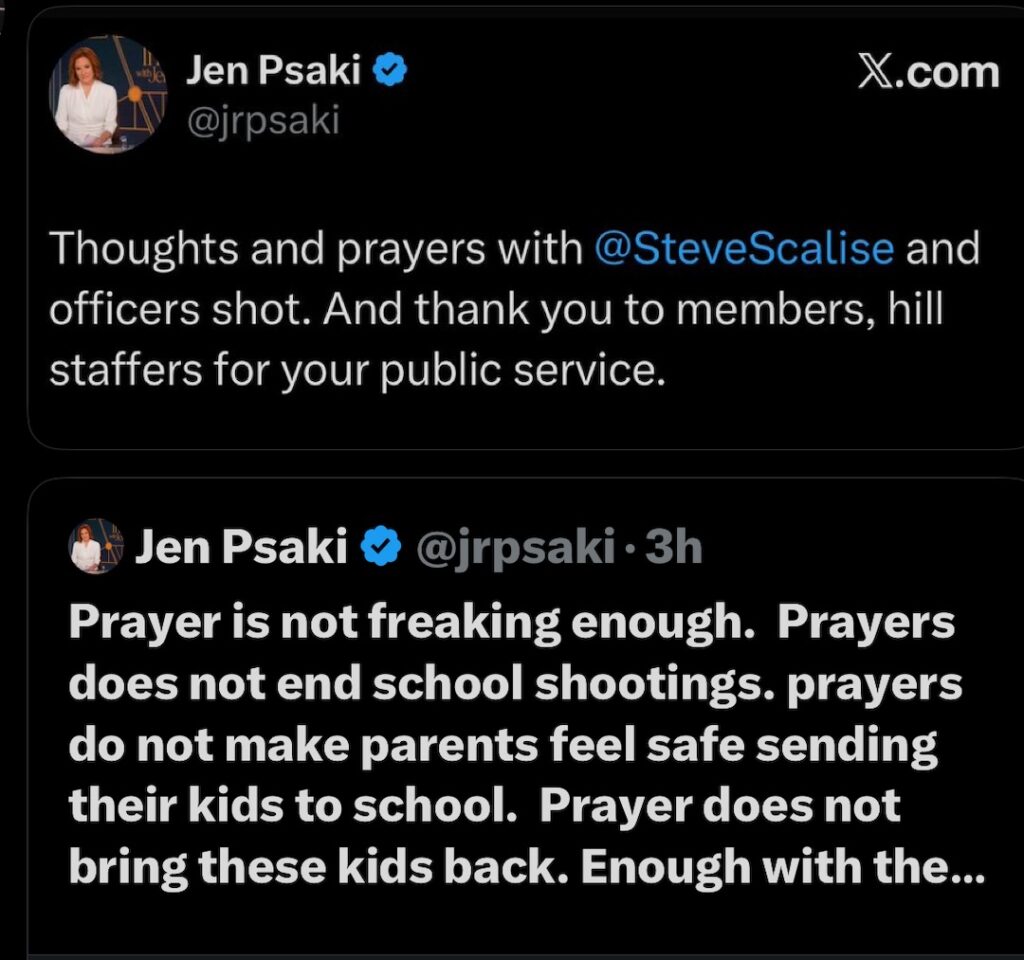
Task: Click the top tweet's @jrpsaki handle
Action: 262,121
